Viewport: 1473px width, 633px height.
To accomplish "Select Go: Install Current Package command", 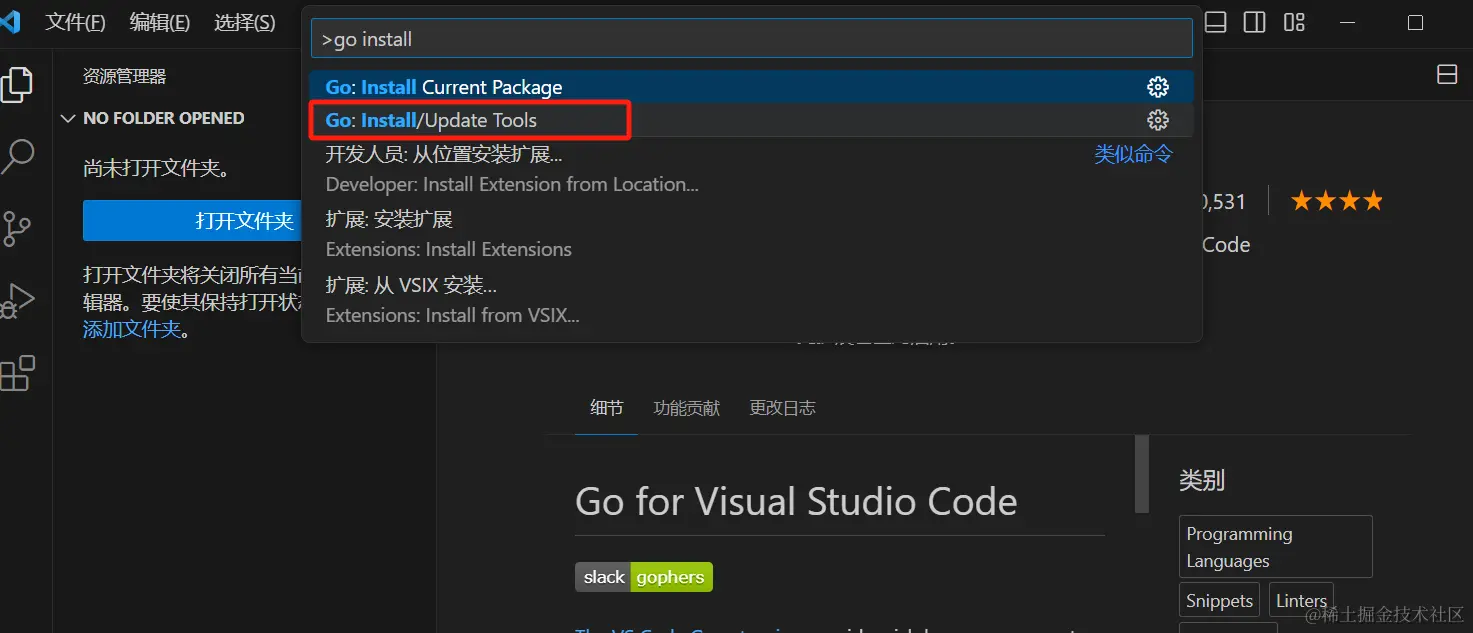I will pyautogui.click(x=752, y=87).
